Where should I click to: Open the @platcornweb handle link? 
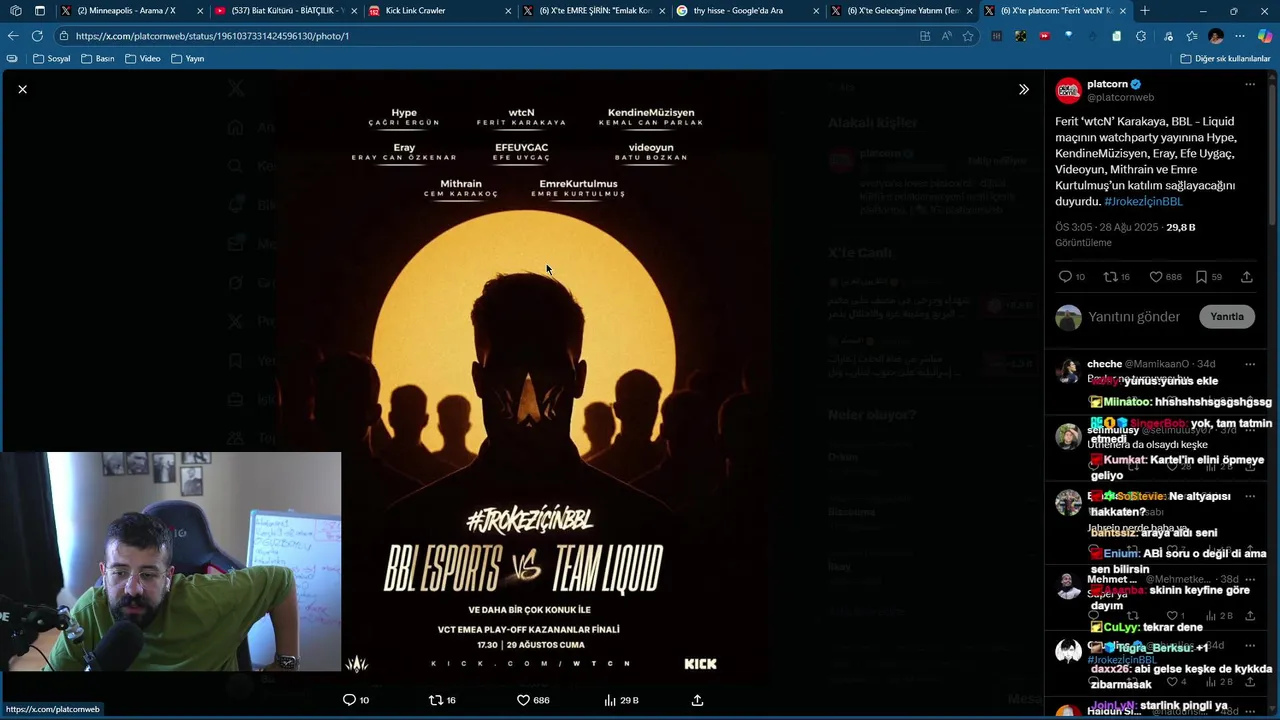pyautogui.click(x=1121, y=98)
